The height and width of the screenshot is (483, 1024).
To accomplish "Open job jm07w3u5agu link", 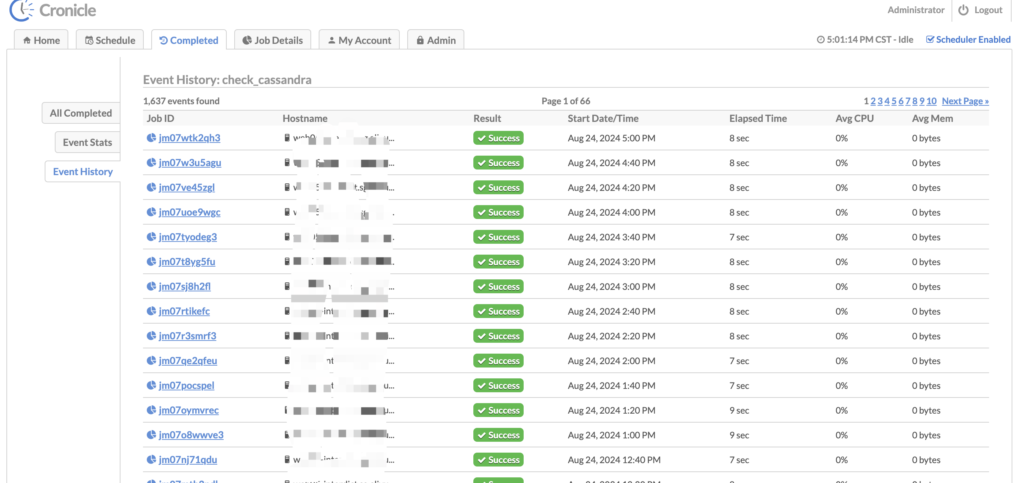I will point(190,163).
